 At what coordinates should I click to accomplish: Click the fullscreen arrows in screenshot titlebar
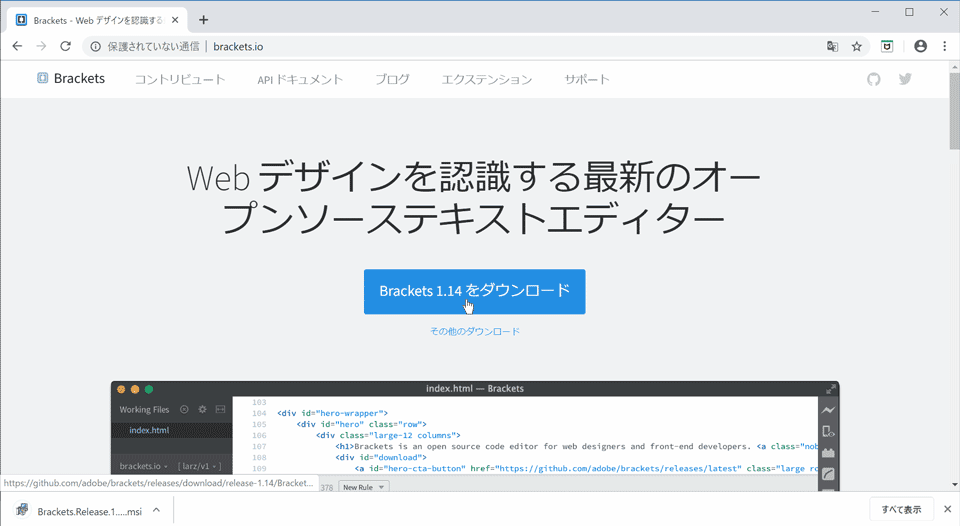tap(831, 389)
